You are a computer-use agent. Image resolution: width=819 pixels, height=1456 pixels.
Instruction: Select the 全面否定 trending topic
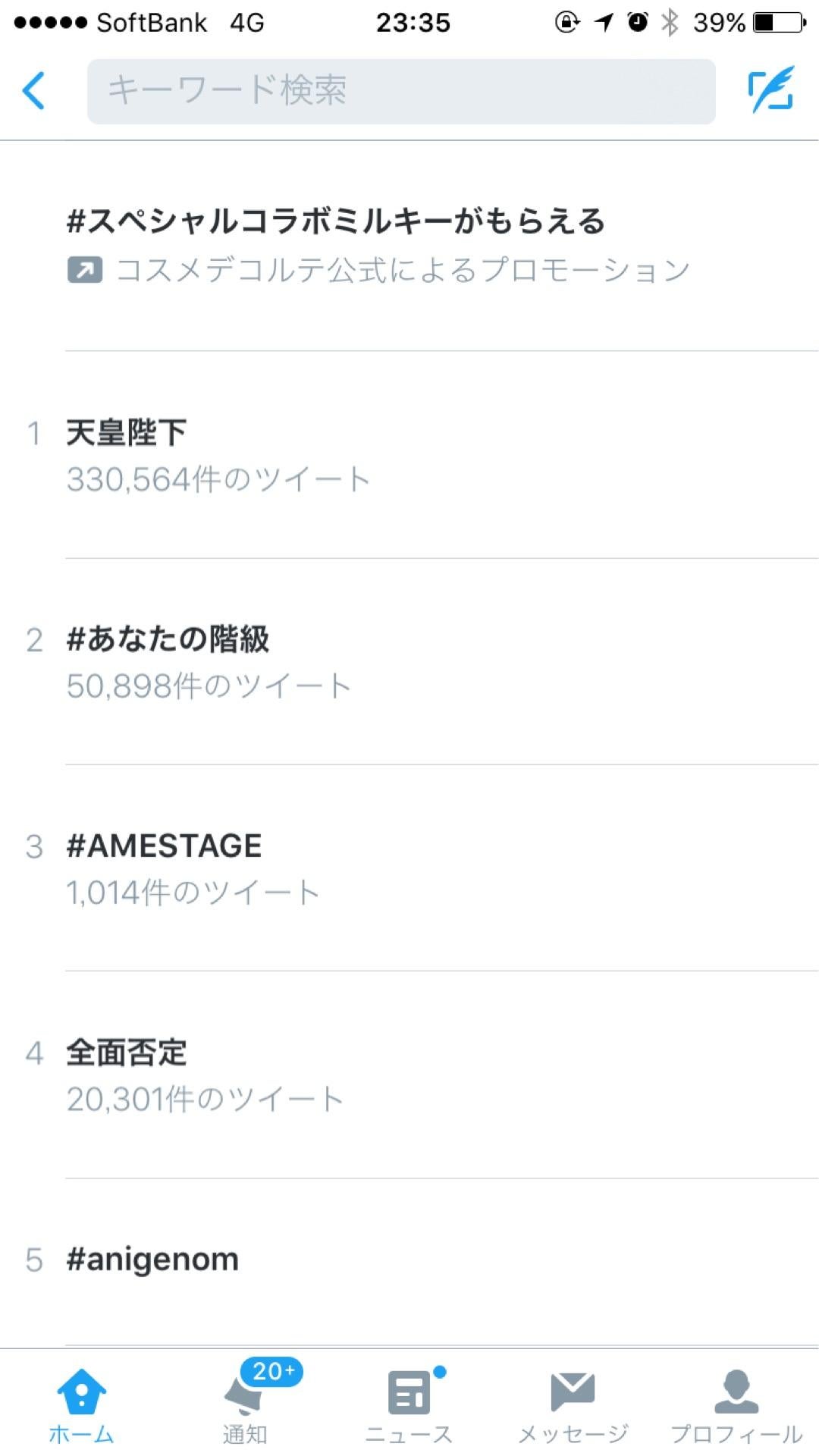click(127, 1053)
